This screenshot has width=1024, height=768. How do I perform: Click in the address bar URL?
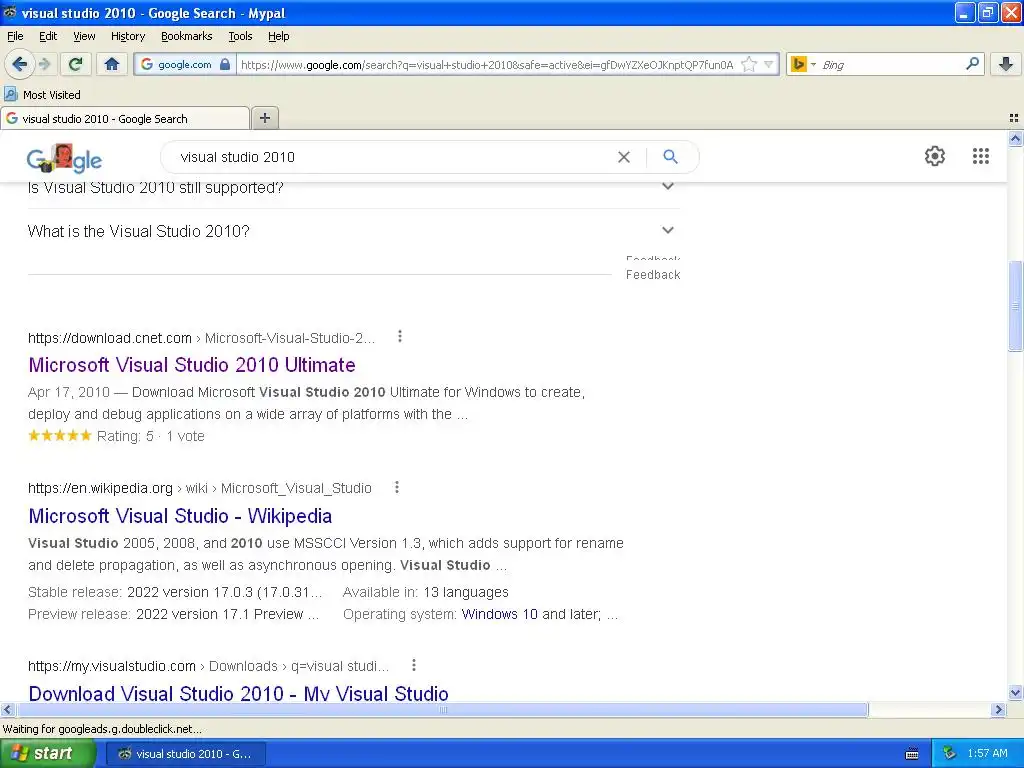(487, 64)
